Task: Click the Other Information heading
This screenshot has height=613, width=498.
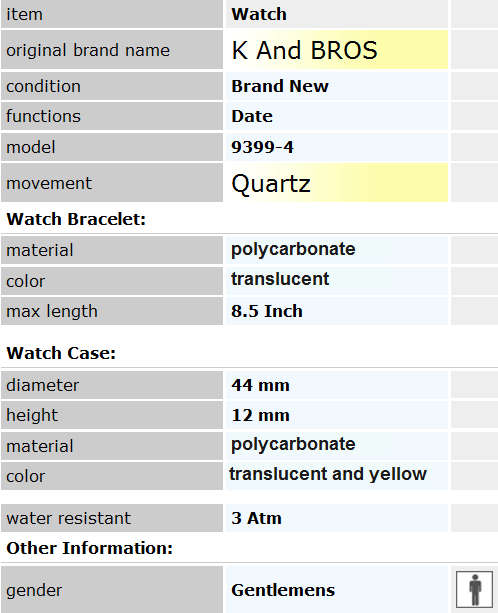Action: [90, 548]
